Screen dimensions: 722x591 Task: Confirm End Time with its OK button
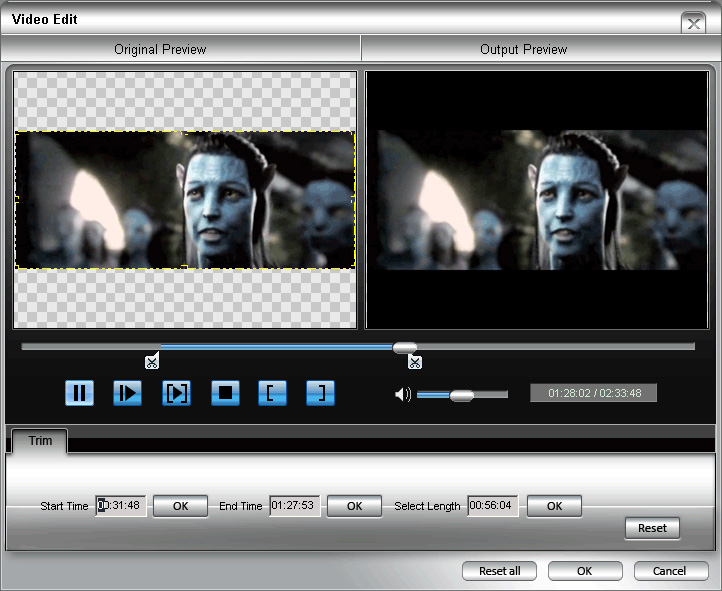pyautogui.click(x=355, y=506)
